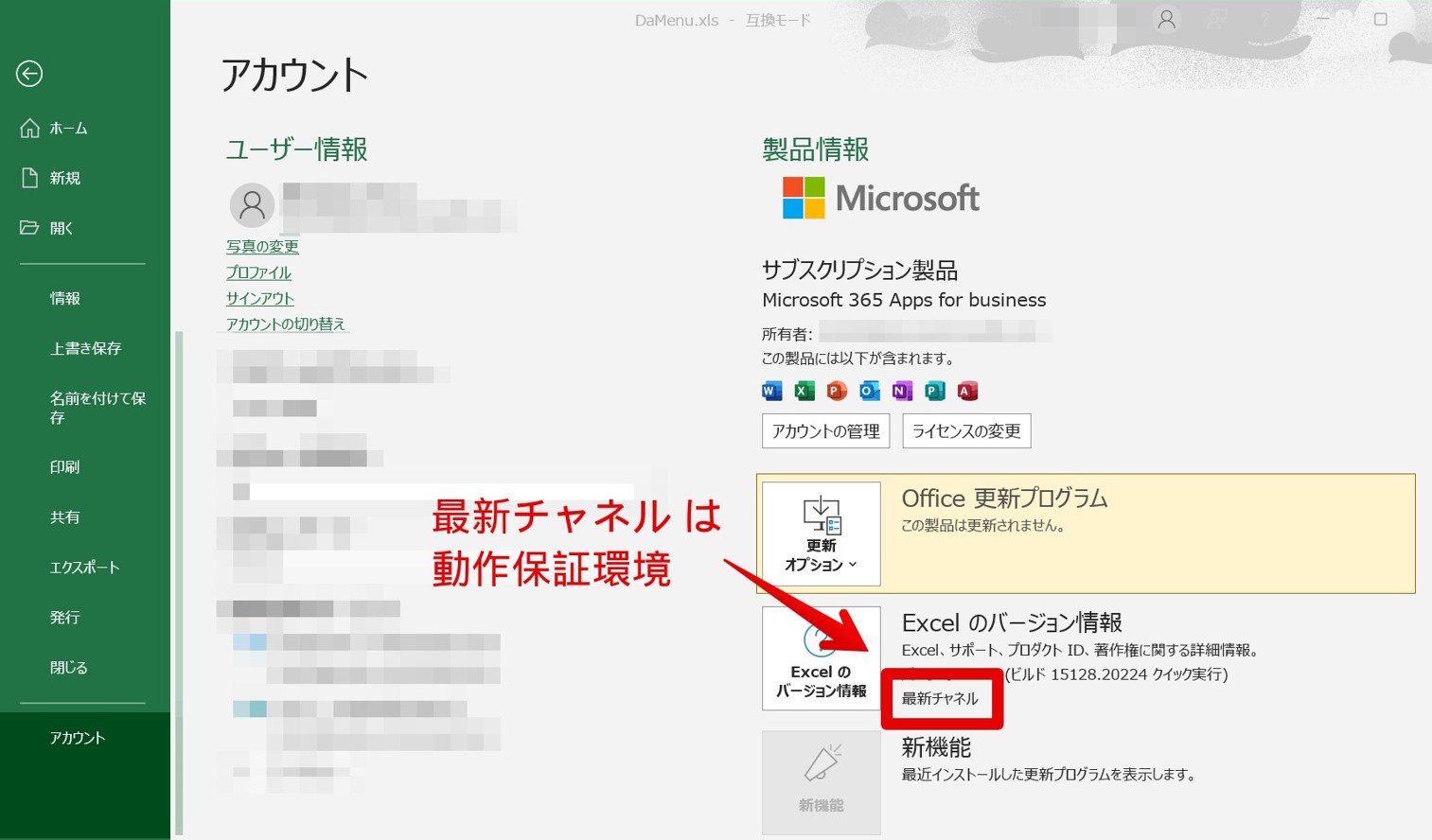The height and width of the screenshot is (840, 1432).
Task: Click the PowerPoint app icon
Action: (837, 391)
